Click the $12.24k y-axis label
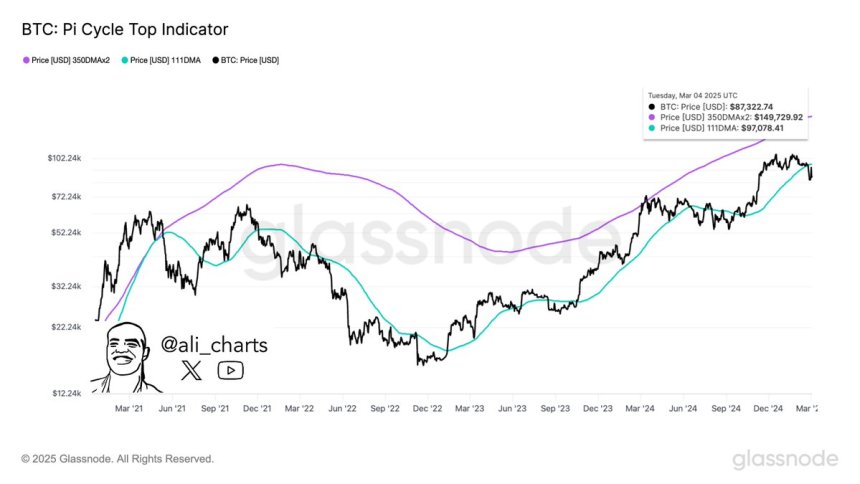 (65, 394)
